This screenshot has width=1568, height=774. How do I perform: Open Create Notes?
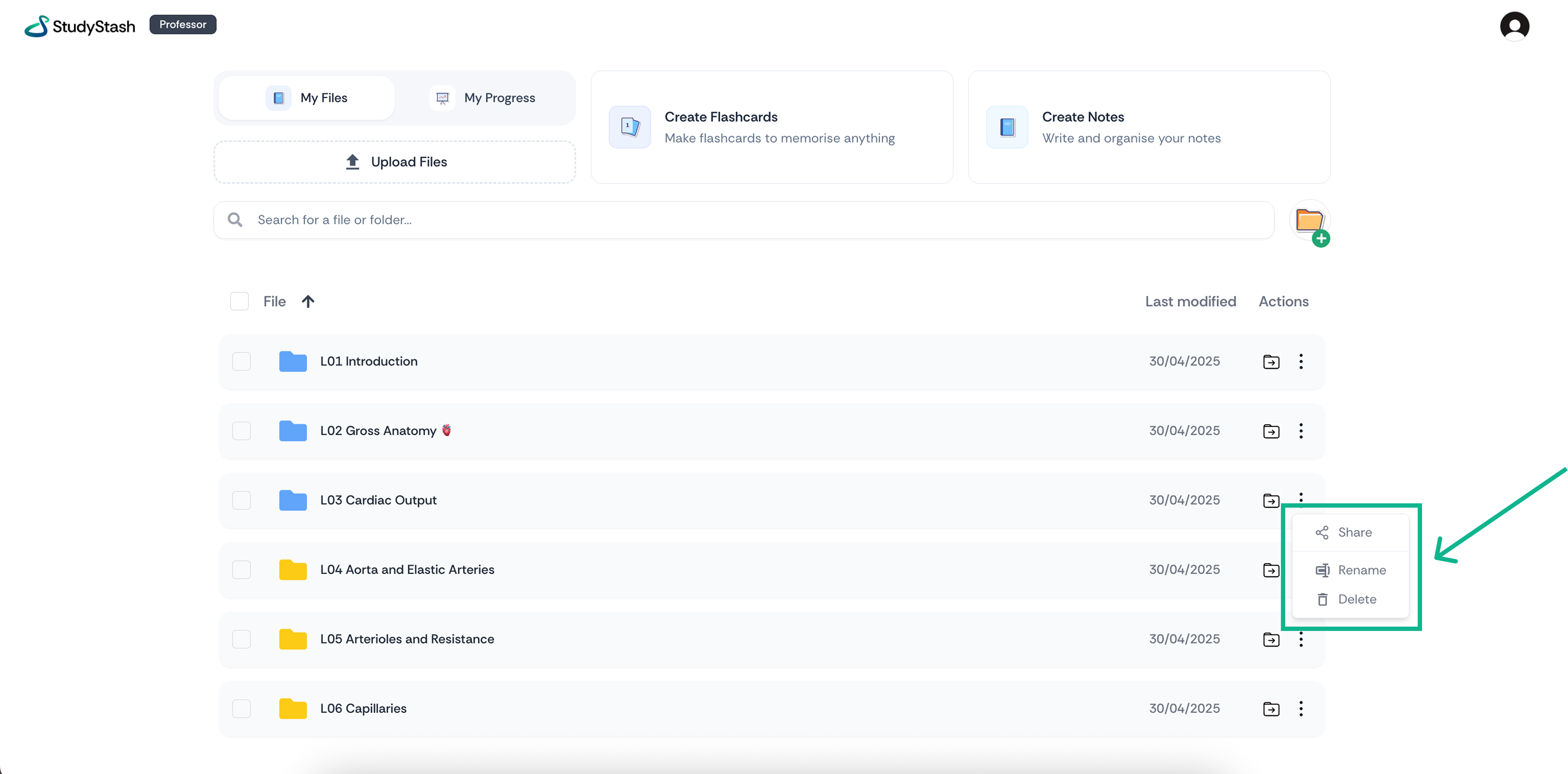(1149, 127)
